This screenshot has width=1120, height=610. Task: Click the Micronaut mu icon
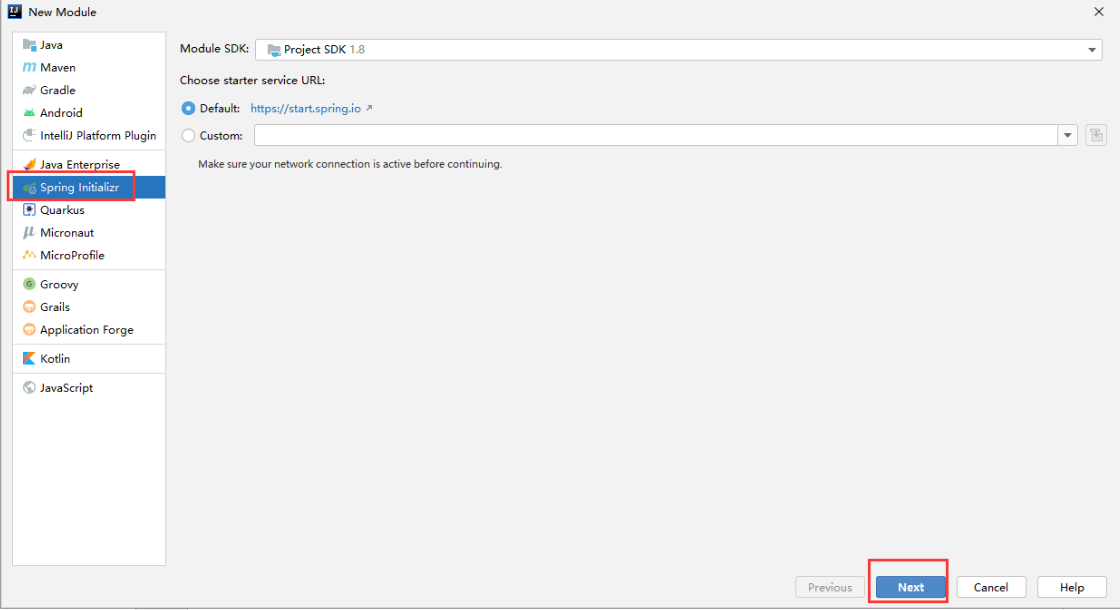click(29, 233)
